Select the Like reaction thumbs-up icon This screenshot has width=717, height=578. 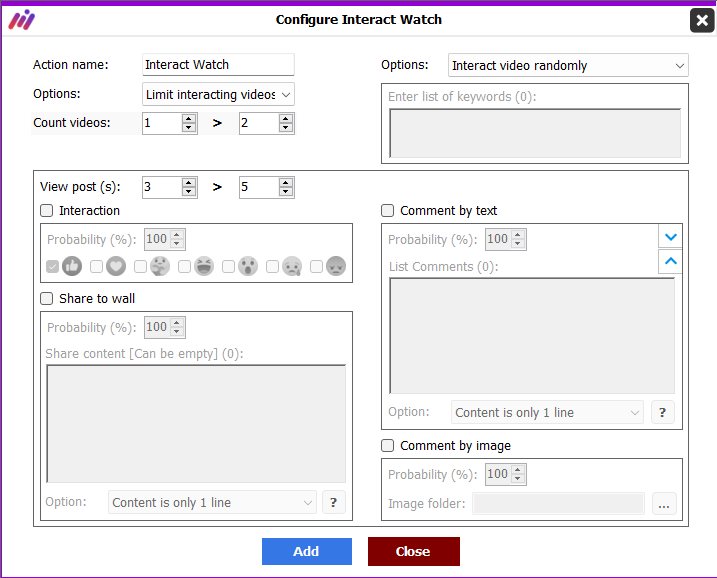(x=72, y=266)
